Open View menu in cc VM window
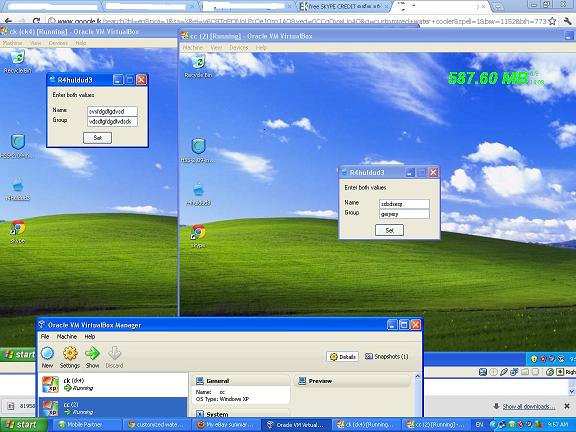Viewport: 576px width, 432px height. 216,47
